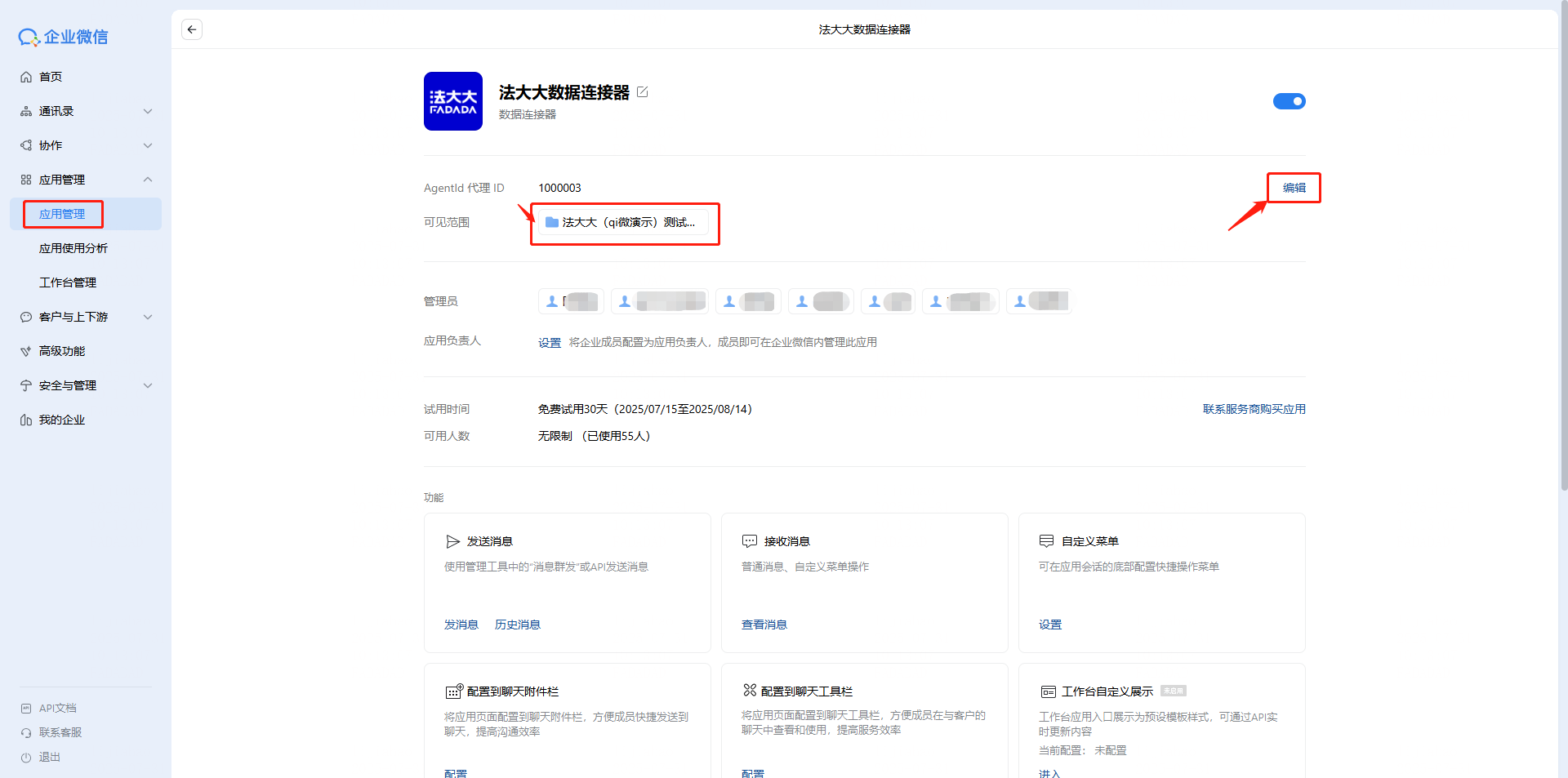This screenshot has width=1568, height=778.
Task: Click the 发消息 link
Action: pyautogui.click(x=461, y=625)
